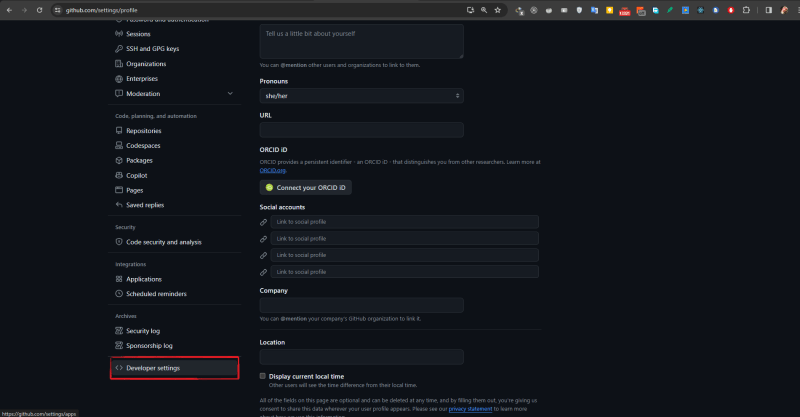Click the URL input field
Screen dimensions: 800x417
point(361,130)
